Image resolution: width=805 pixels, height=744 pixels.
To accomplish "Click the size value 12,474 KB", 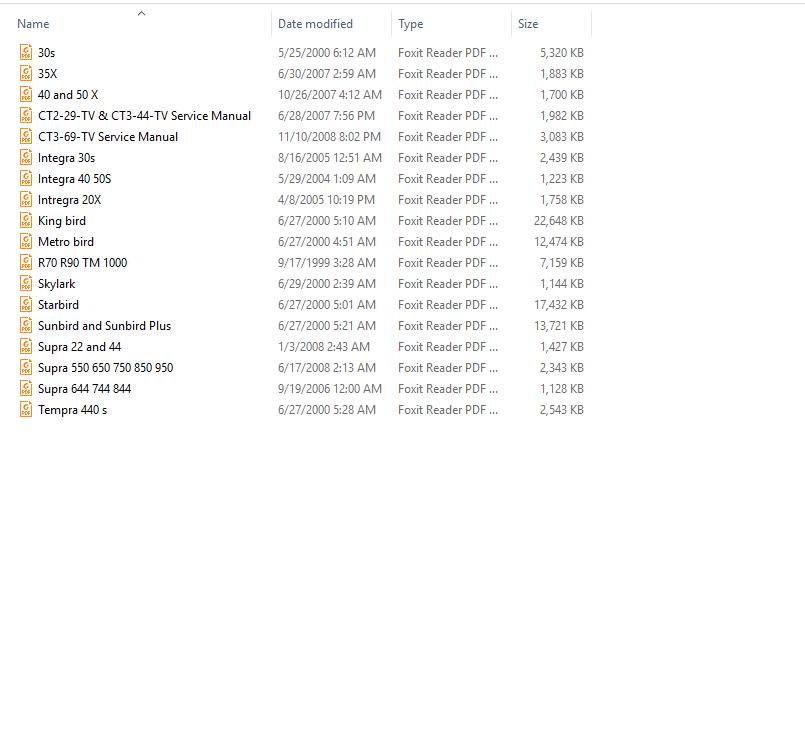I will [x=559, y=242].
